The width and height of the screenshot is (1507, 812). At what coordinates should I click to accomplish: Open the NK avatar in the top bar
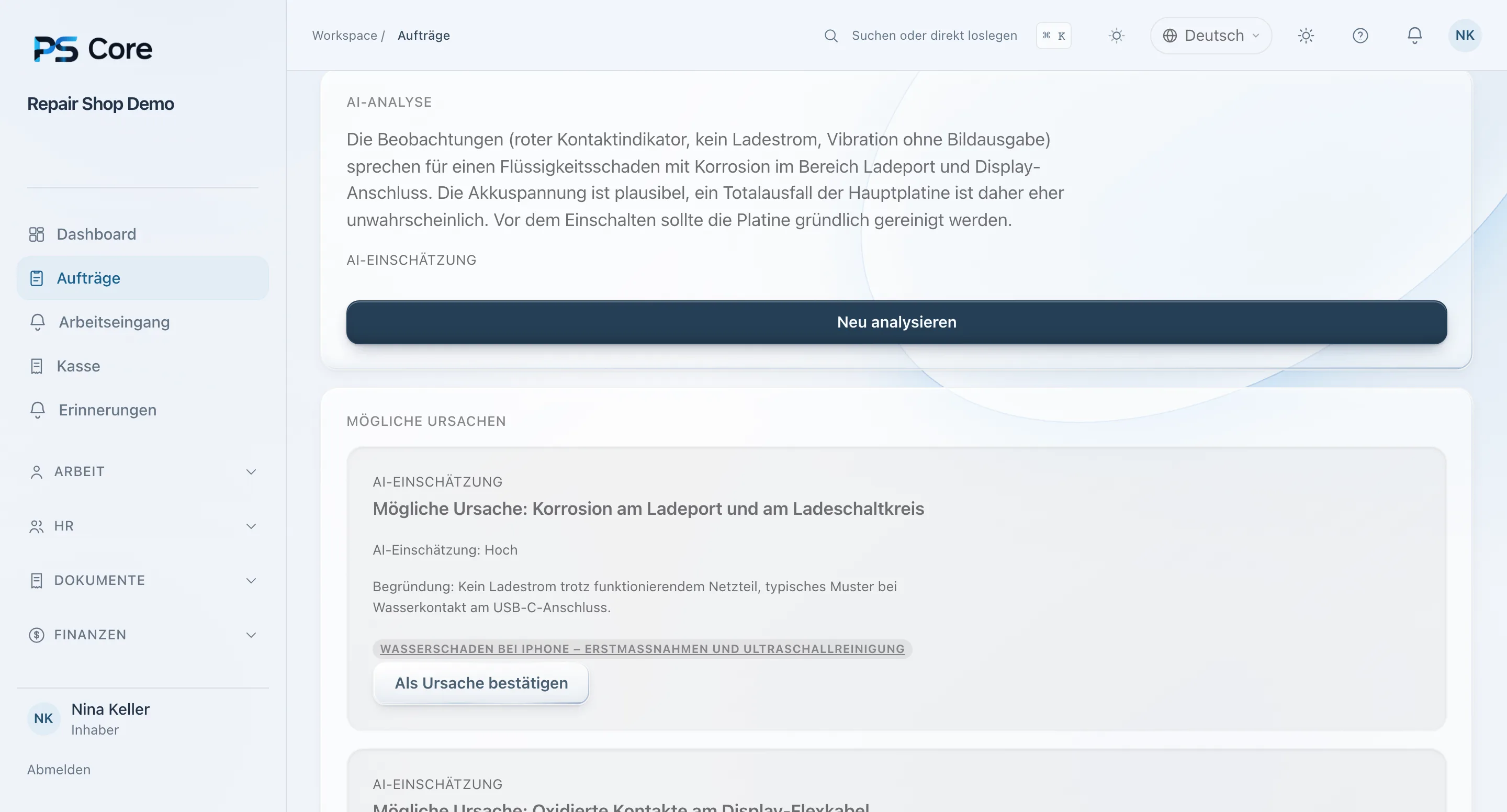click(1465, 36)
